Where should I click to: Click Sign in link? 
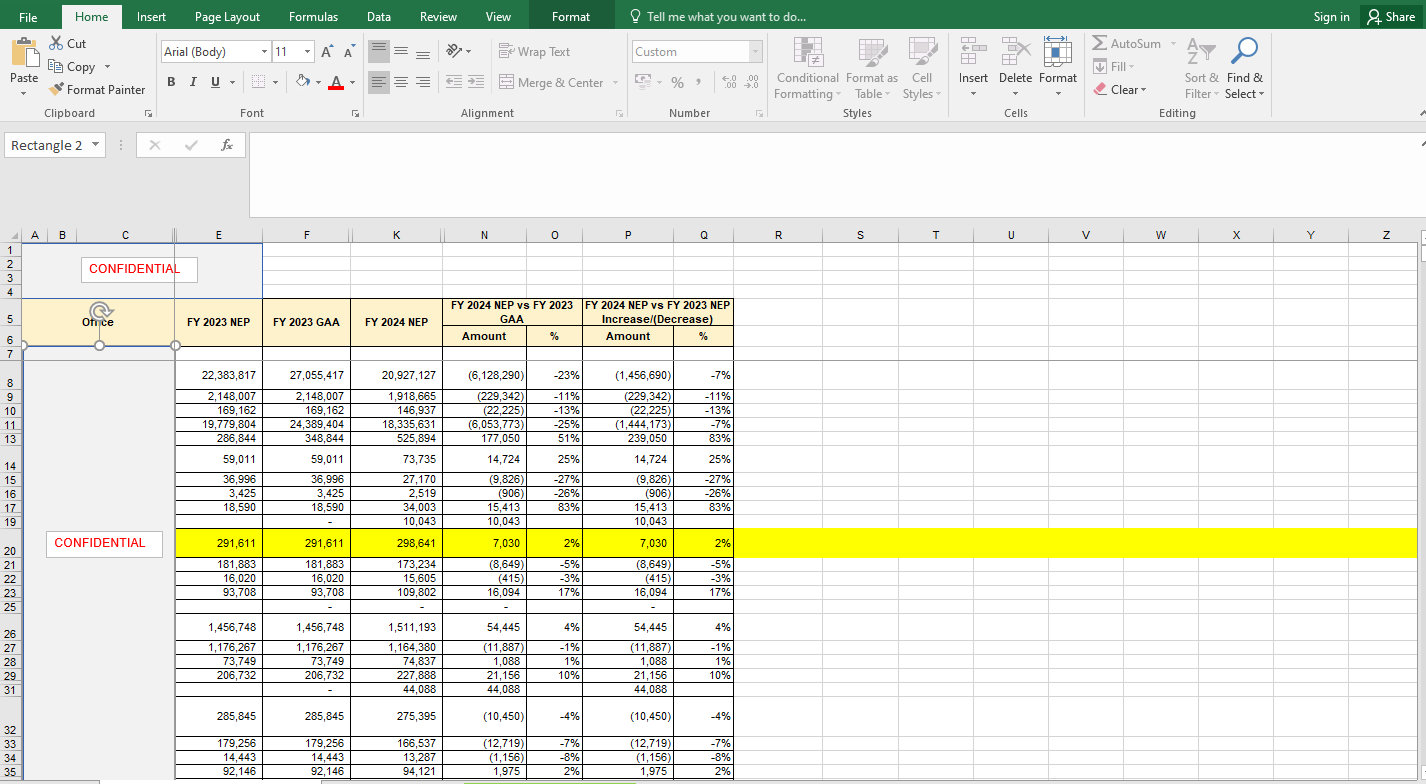(x=1331, y=16)
